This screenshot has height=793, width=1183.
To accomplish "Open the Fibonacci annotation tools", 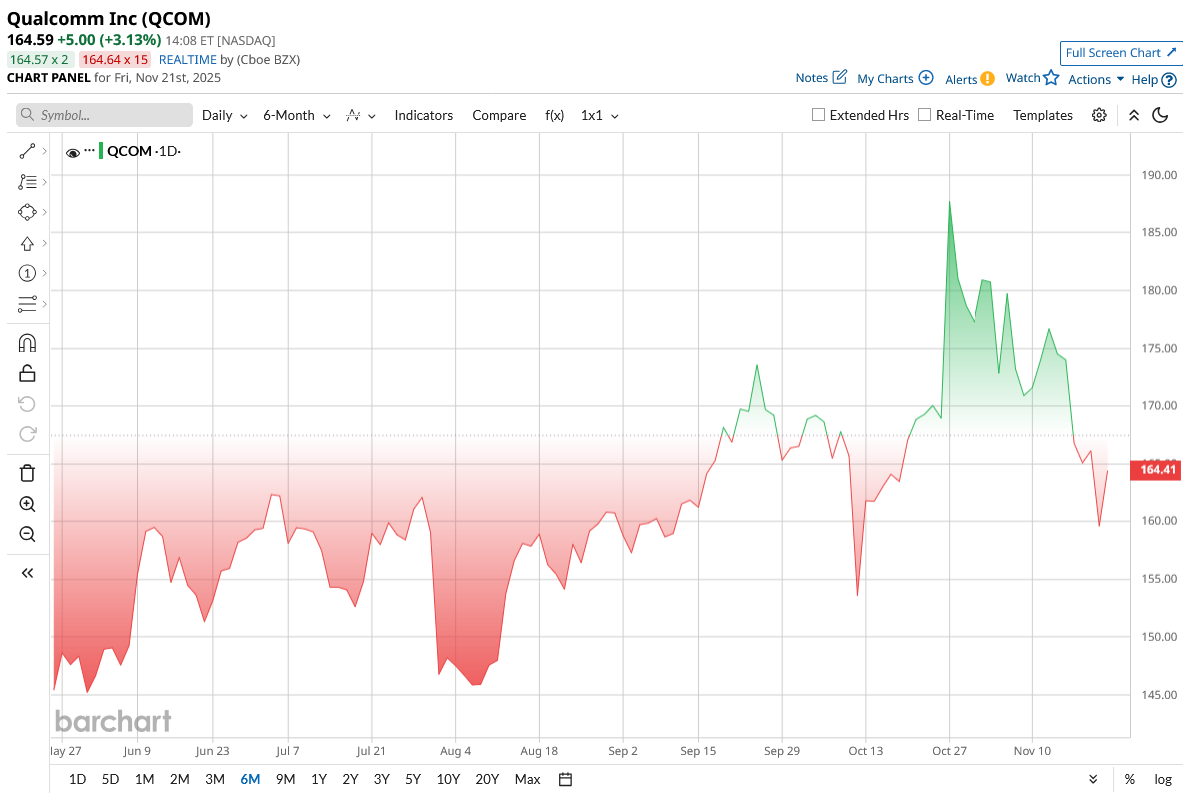I will pos(27,182).
